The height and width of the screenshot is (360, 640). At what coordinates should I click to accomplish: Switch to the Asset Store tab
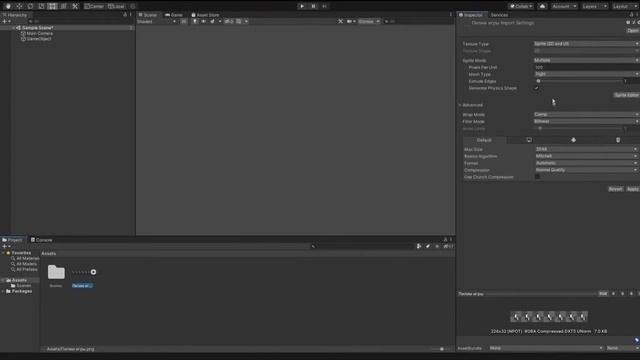click(x=205, y=15)
